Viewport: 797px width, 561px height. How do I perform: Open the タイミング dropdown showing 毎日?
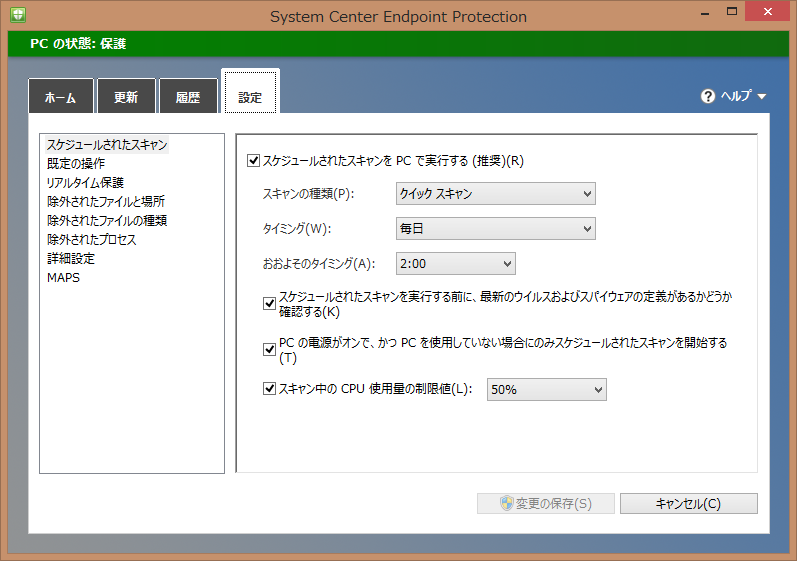(496, 229)
